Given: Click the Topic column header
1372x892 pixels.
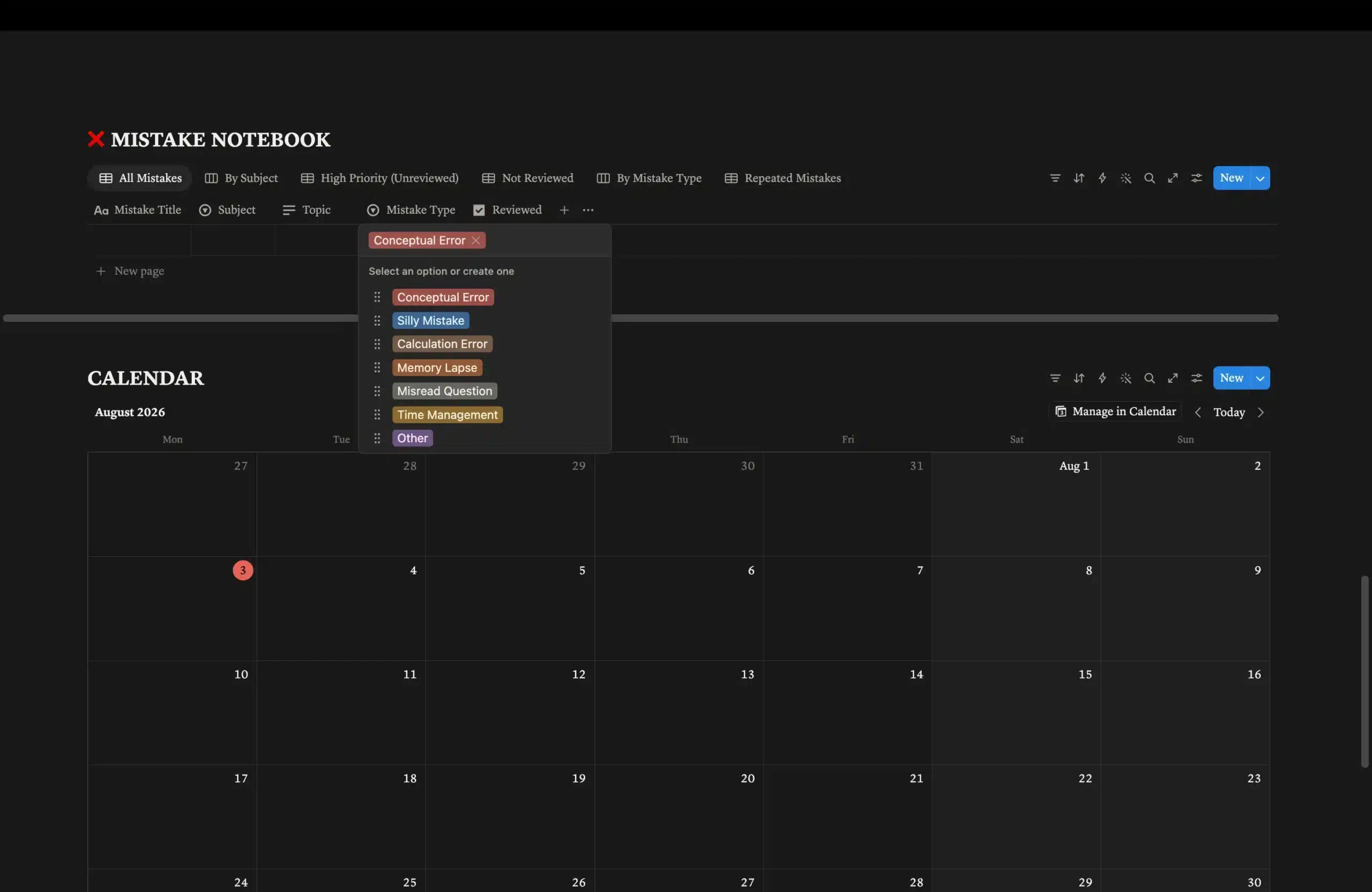Looking at the screenshot, I should pyautogui.click(x=306, y=211).
